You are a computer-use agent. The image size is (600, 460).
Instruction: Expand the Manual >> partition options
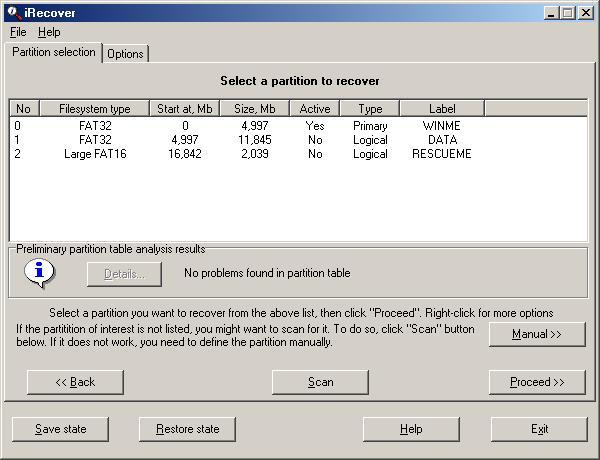[537, 334]
